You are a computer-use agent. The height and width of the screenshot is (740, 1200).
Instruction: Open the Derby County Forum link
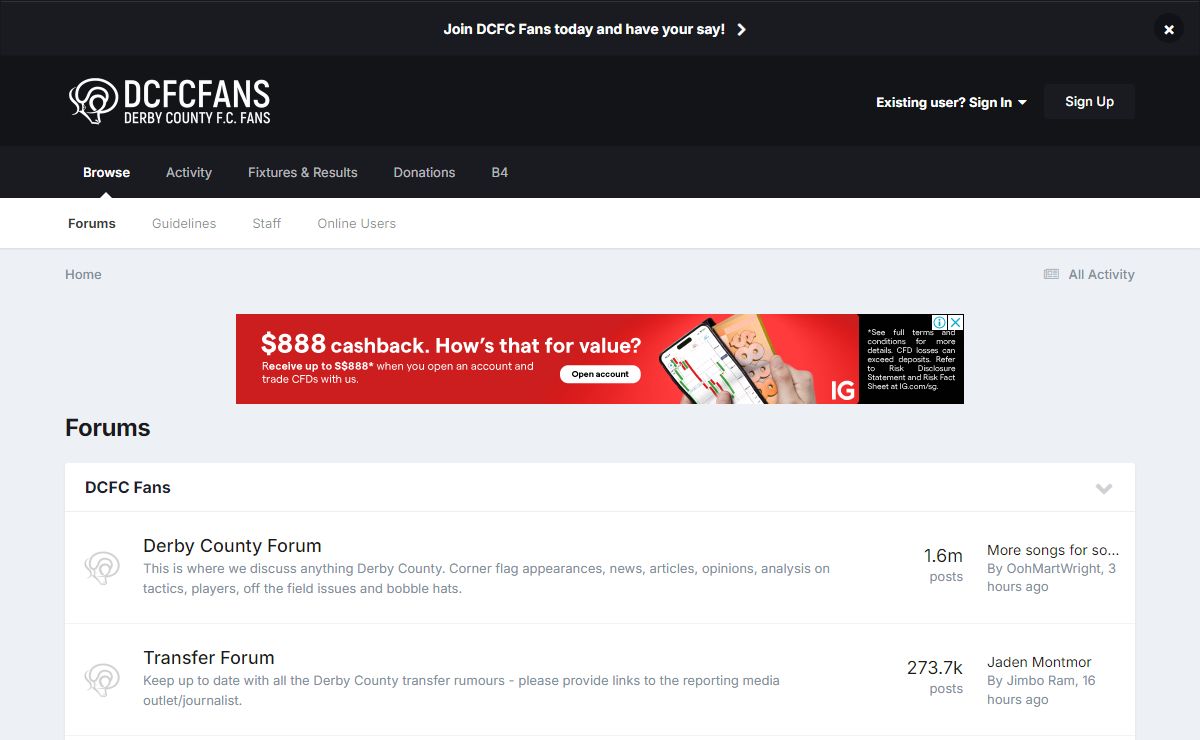click(x=232, y=545)
